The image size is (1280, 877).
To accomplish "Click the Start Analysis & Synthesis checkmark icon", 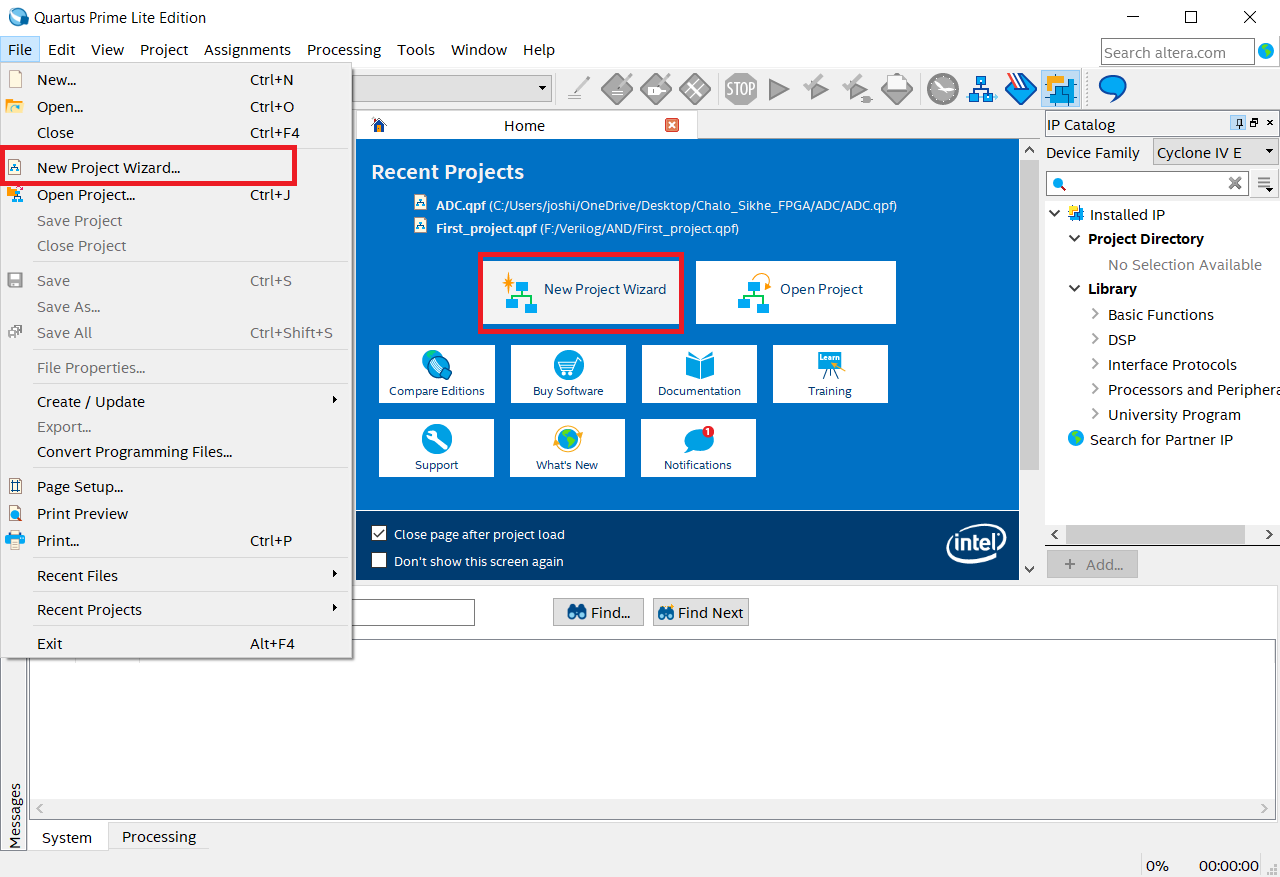I will click(816, 89).
